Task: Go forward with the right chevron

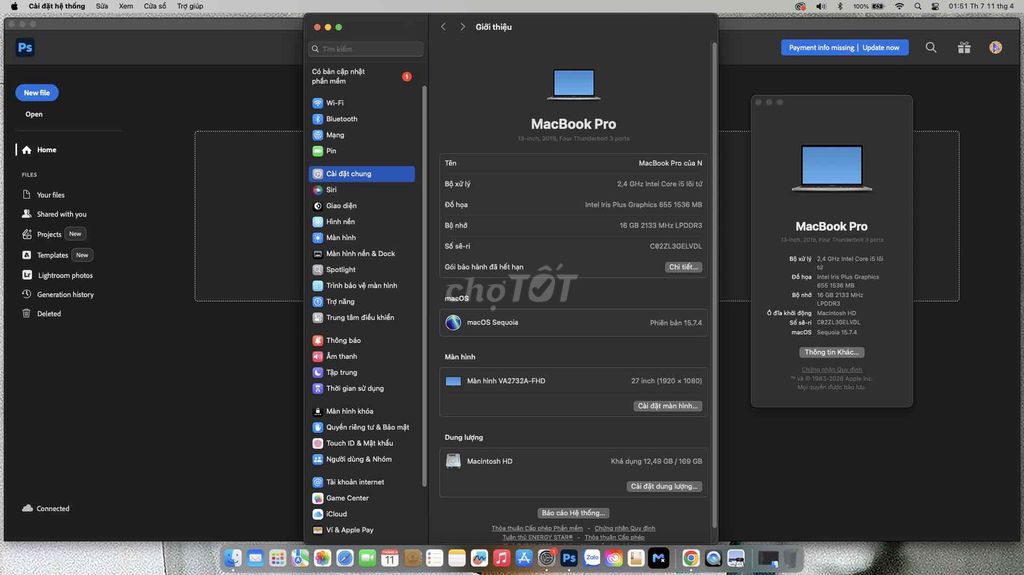Action: click(462, 27)
